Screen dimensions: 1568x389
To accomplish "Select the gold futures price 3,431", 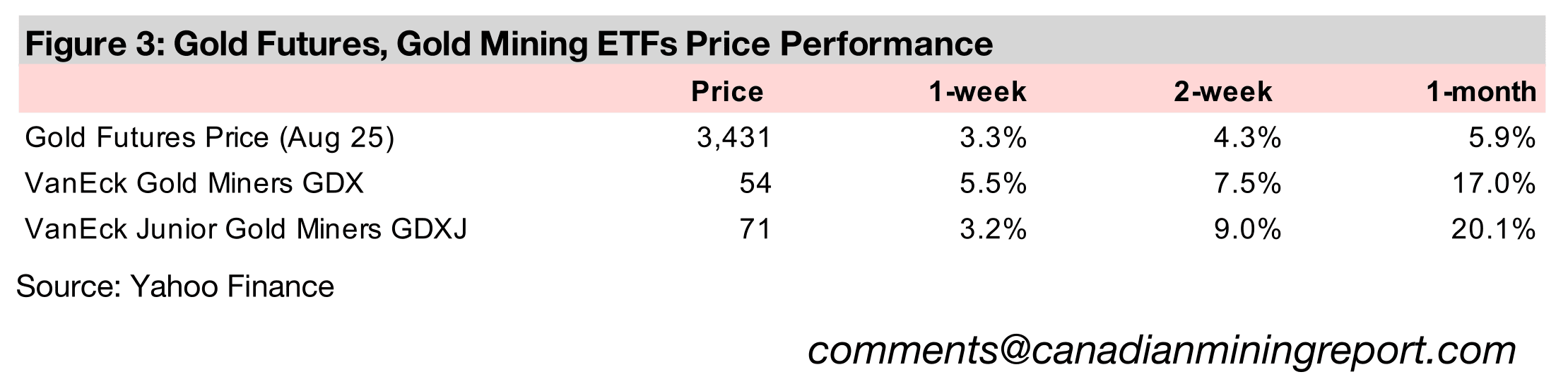I will [733, 138].
